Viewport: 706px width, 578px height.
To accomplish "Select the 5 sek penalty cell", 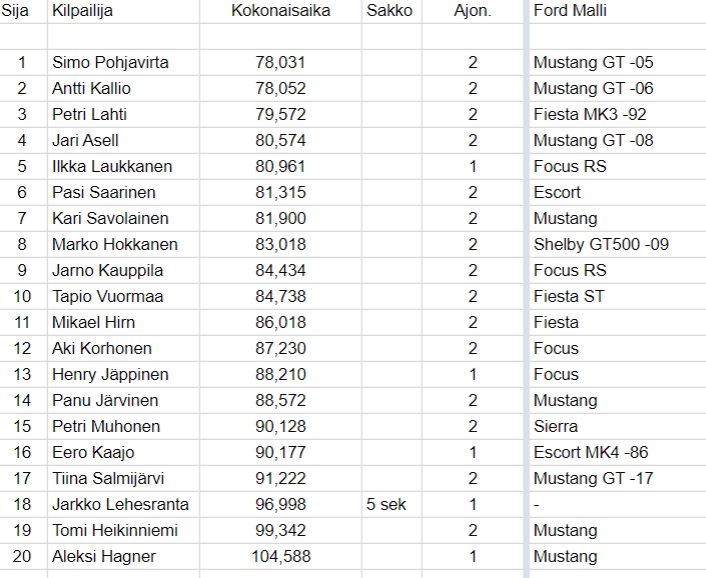I will tap(387, 504).
